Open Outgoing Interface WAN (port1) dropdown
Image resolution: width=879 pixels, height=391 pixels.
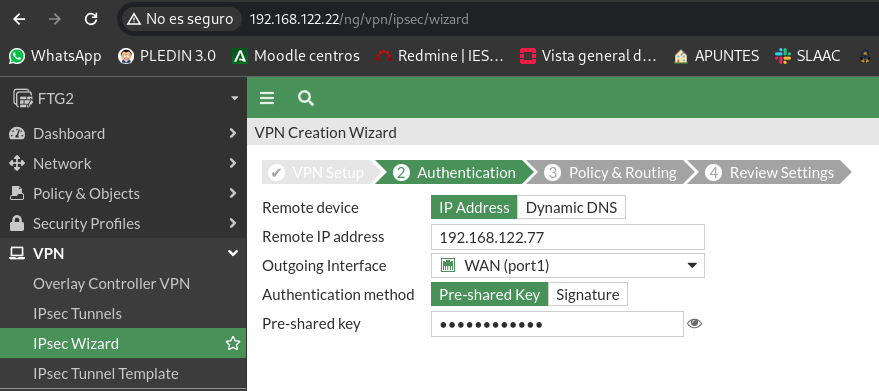click(x=567, y=265)
